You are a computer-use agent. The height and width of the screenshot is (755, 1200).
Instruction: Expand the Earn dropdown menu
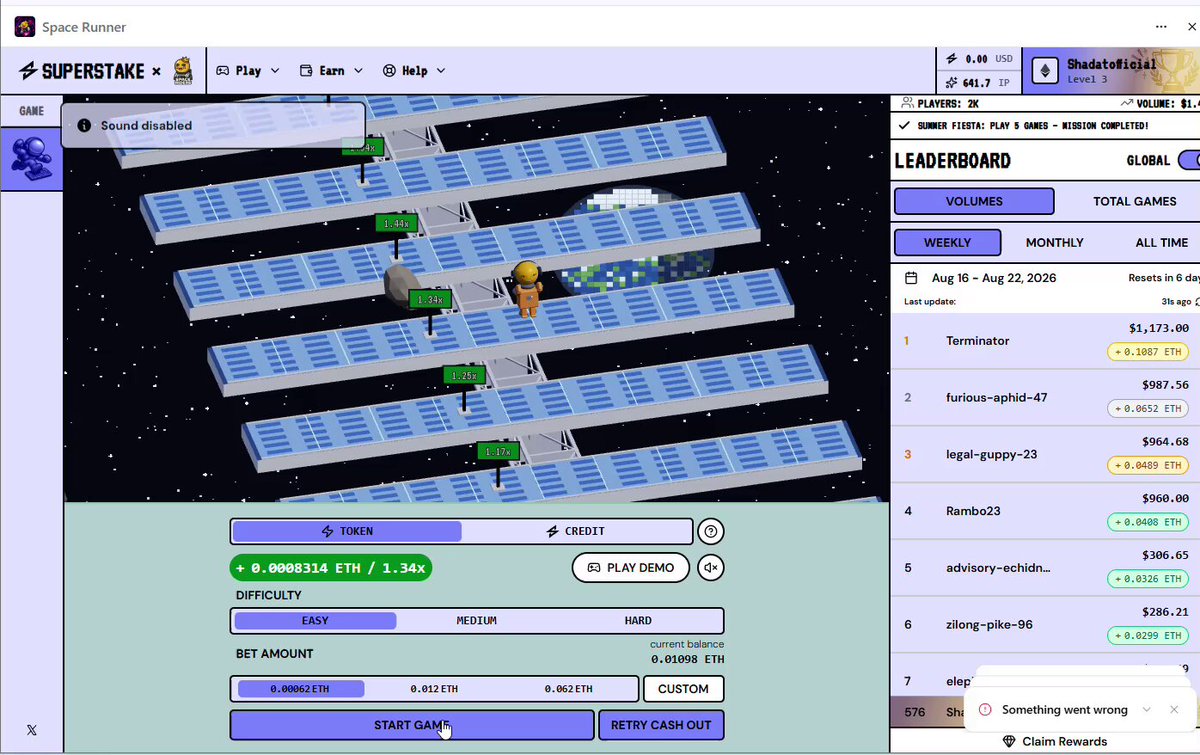(x=331, y=71)
